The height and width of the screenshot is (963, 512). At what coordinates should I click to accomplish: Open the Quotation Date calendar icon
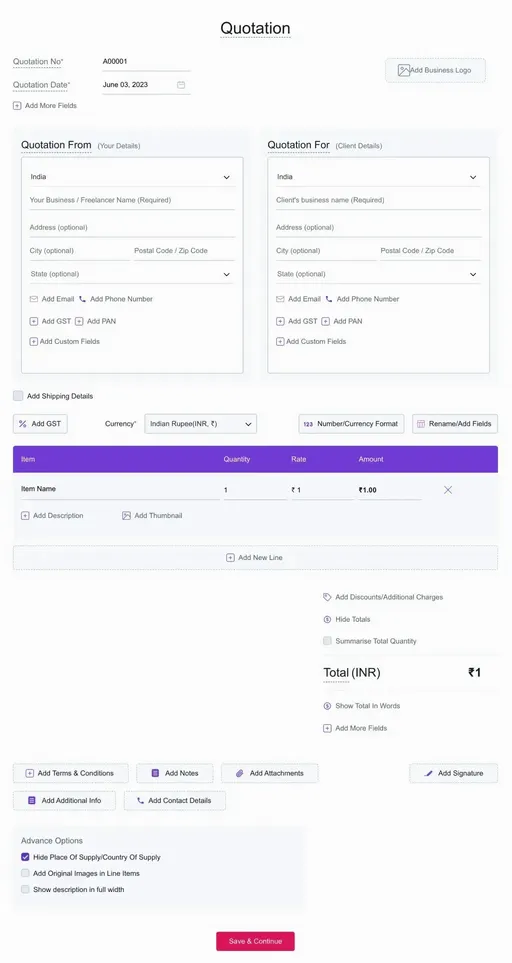(181, 85)
